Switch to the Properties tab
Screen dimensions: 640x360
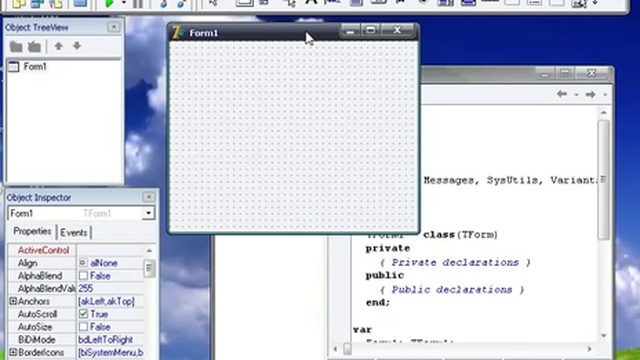point(32,231)
